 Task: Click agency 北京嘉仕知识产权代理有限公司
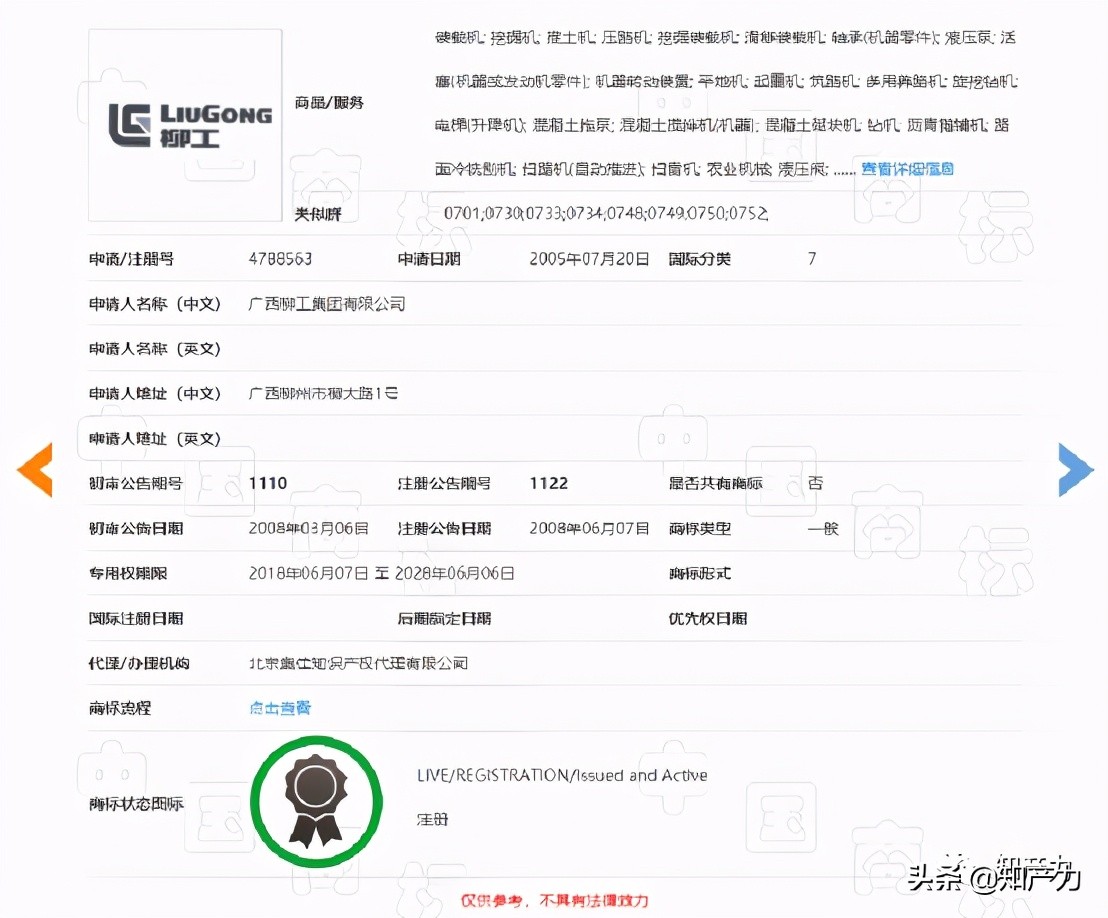359,663
